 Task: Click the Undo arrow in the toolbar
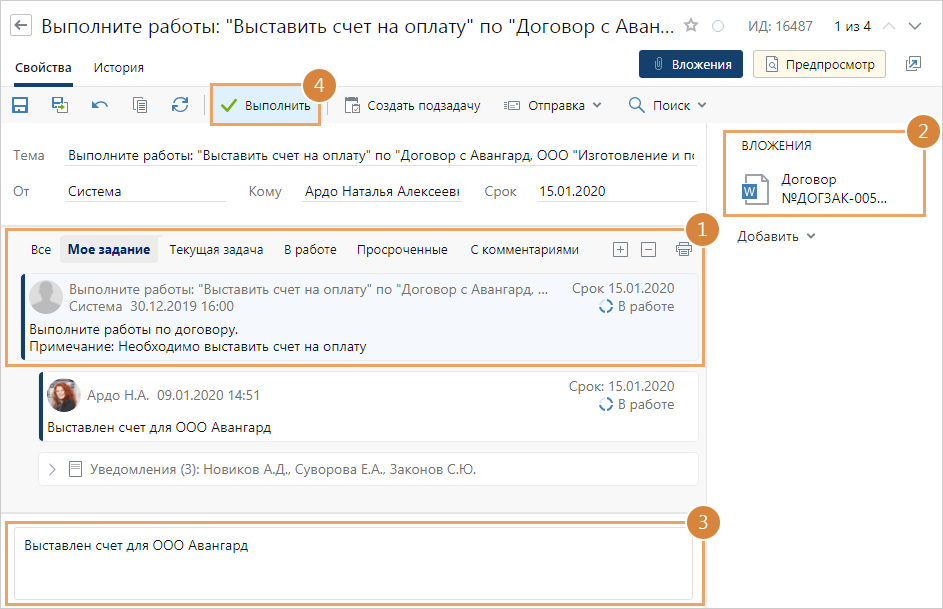tap(100, 105)
